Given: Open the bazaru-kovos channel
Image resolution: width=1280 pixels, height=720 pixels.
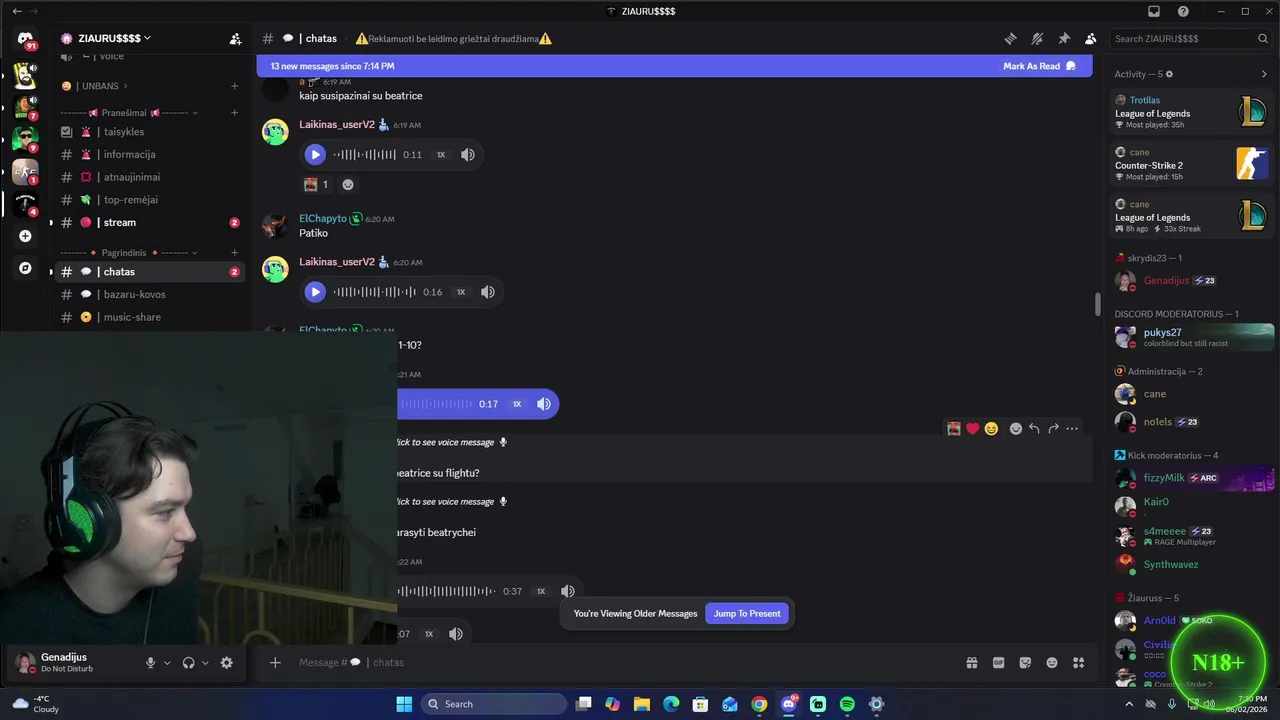Looking at the screenshot, I should [150, 295].
